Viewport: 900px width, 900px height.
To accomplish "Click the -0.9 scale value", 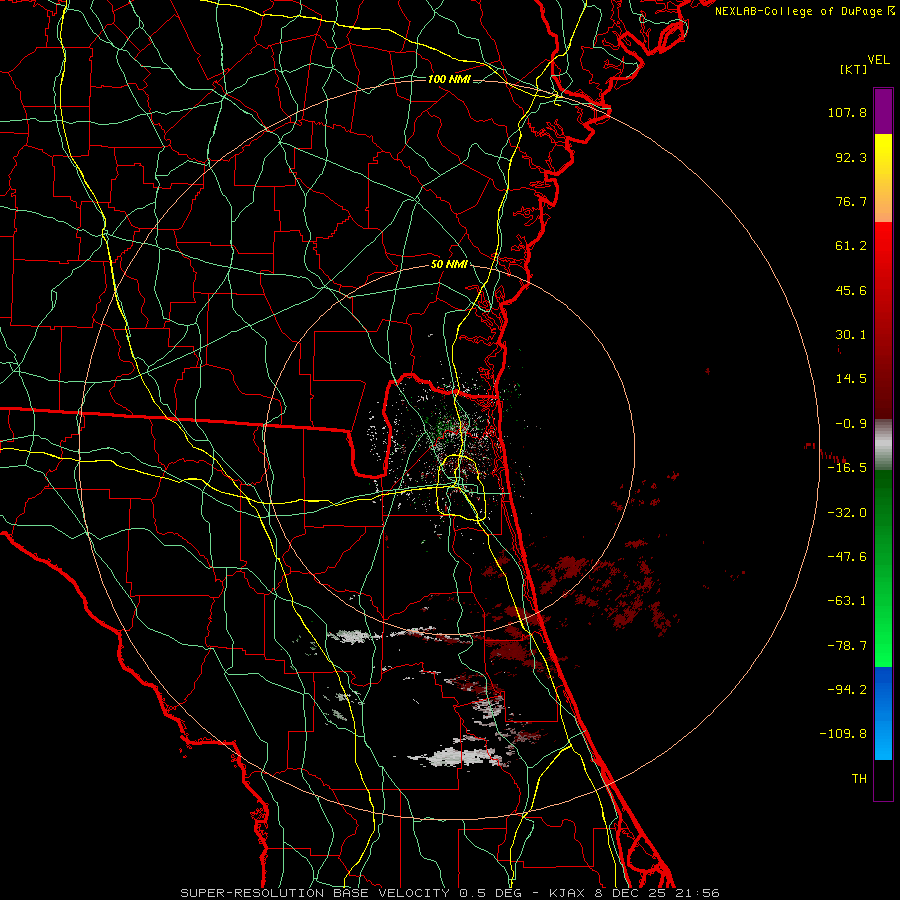I will click(851, 424).
